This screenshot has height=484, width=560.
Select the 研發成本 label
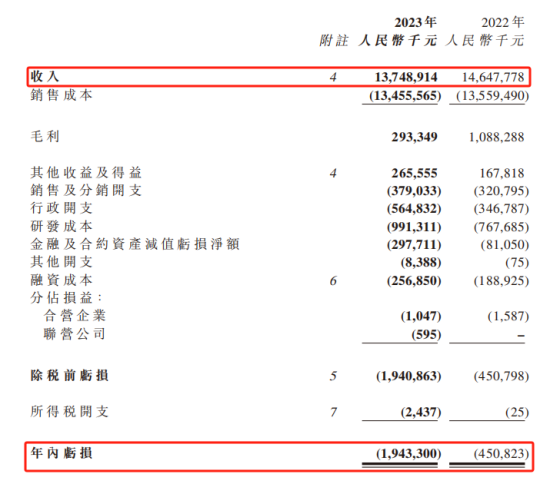61,226
